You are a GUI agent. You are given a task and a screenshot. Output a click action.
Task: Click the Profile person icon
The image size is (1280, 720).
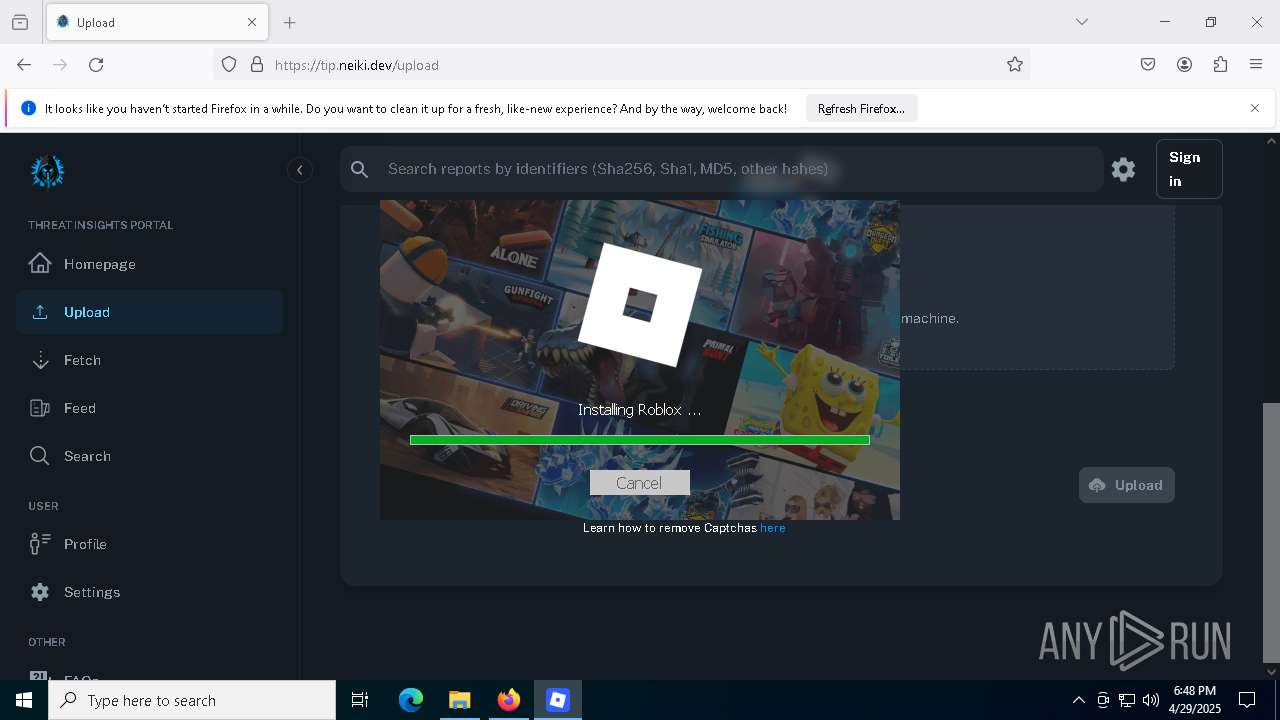[x=40, y=544]
